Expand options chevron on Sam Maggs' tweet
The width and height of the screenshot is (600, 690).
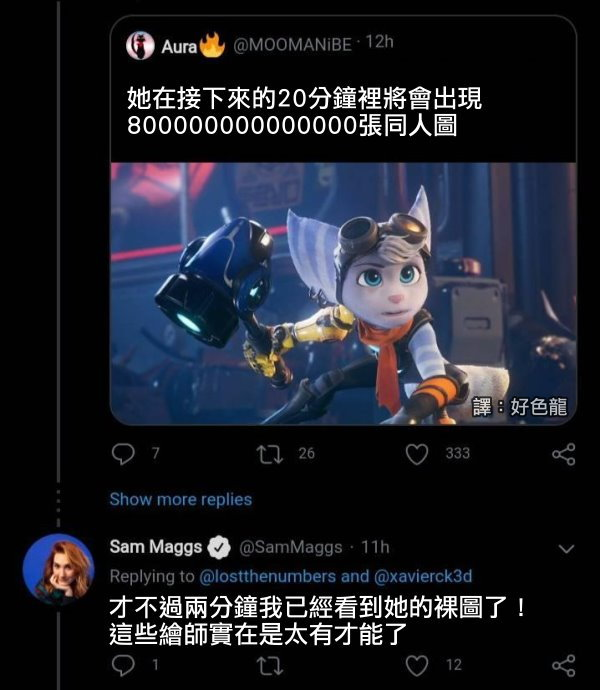pyautogui.click(x=566, y=548)
